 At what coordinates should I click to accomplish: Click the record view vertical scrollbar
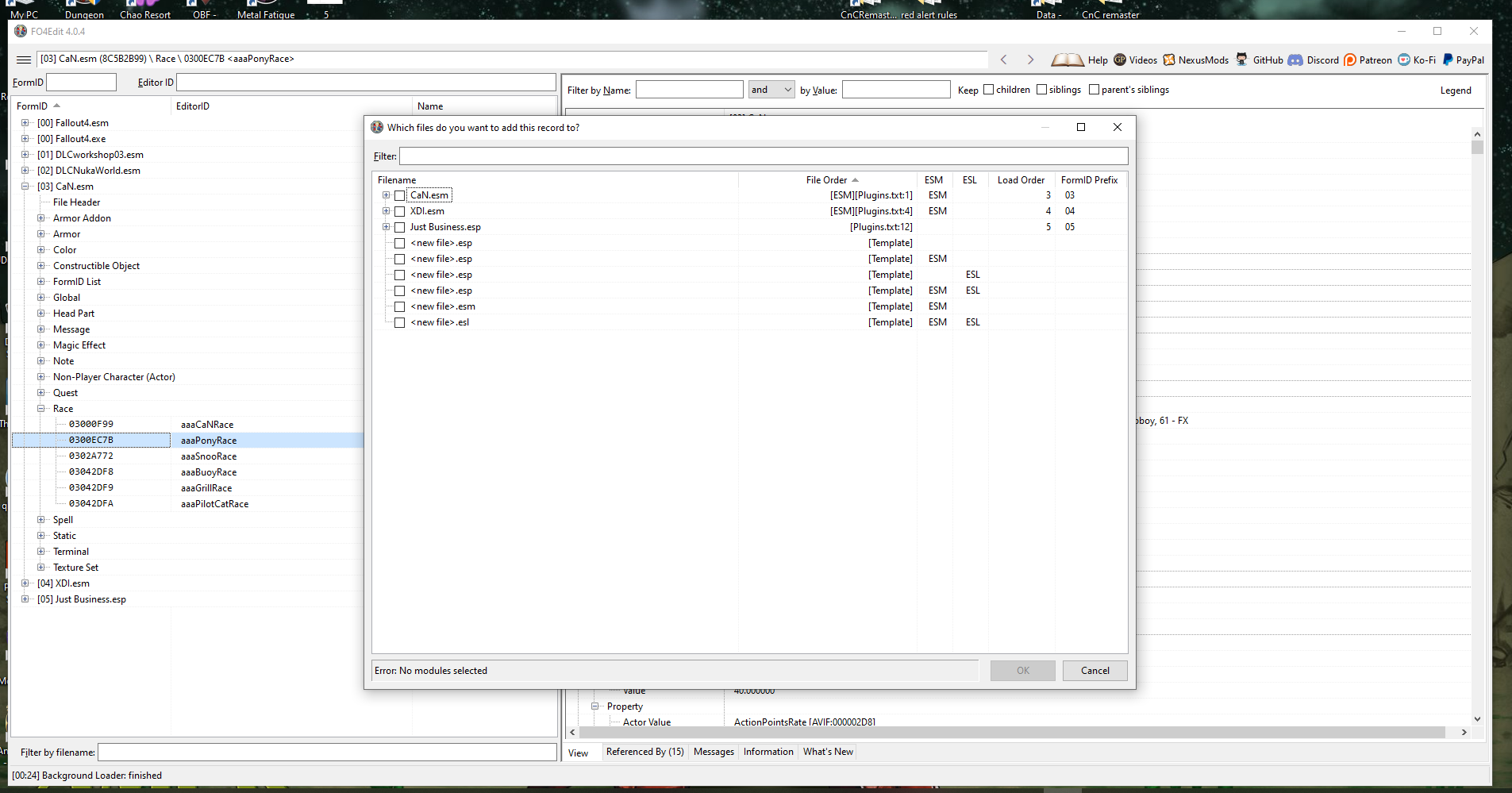click(x=1477, y=427)
